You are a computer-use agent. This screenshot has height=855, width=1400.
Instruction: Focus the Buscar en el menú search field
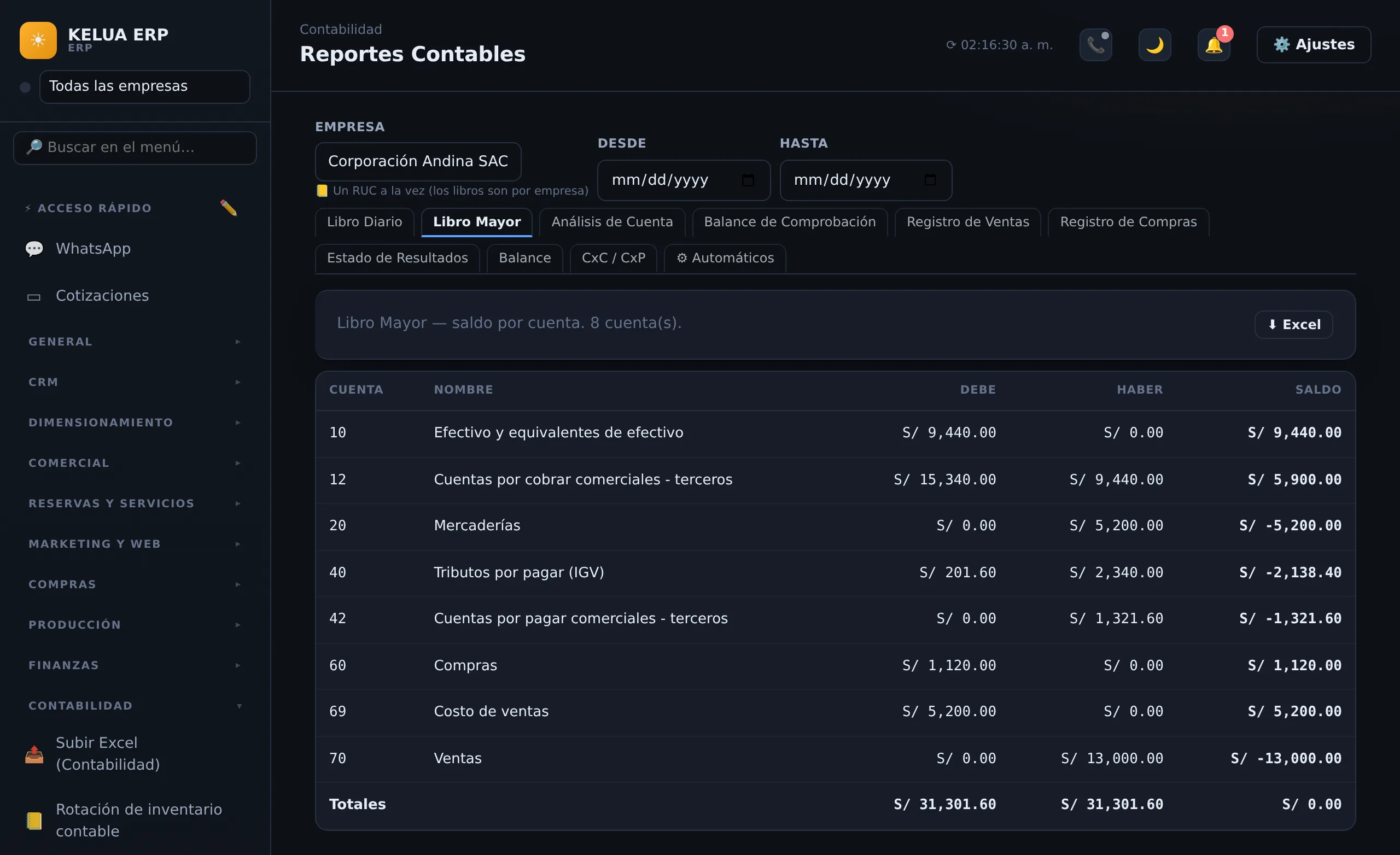tap(135, 148)
